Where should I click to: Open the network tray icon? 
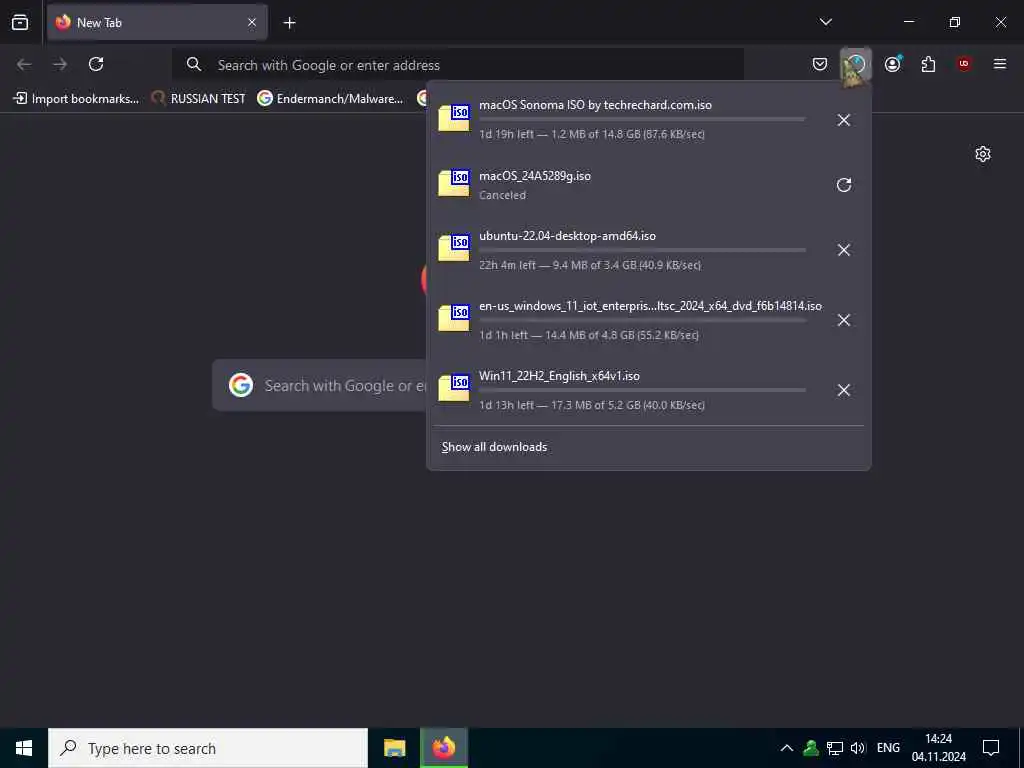click(x=835, y=748)
